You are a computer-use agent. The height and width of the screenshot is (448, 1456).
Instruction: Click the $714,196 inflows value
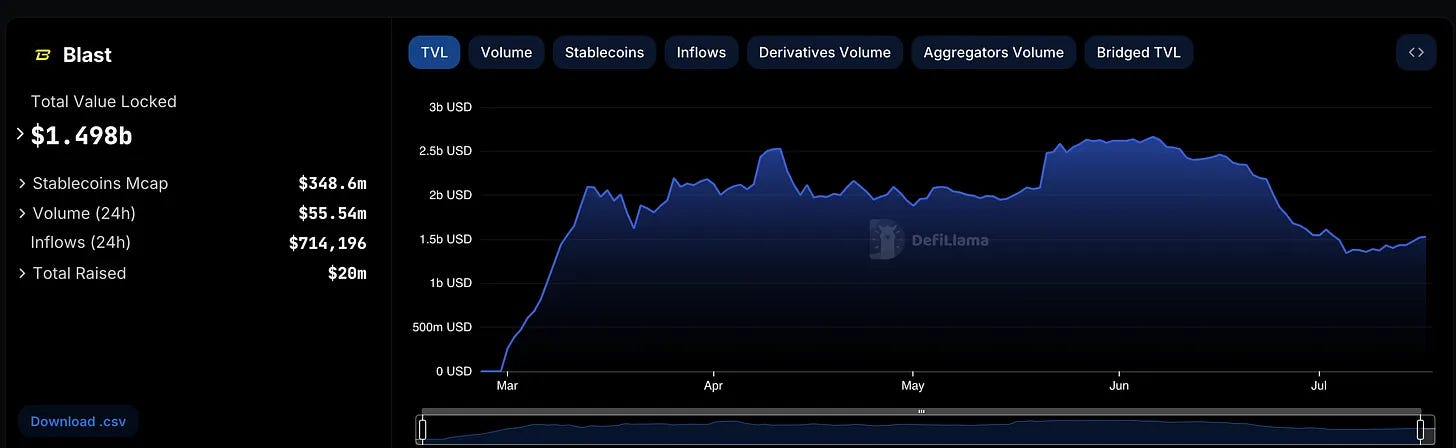(327, 243)
